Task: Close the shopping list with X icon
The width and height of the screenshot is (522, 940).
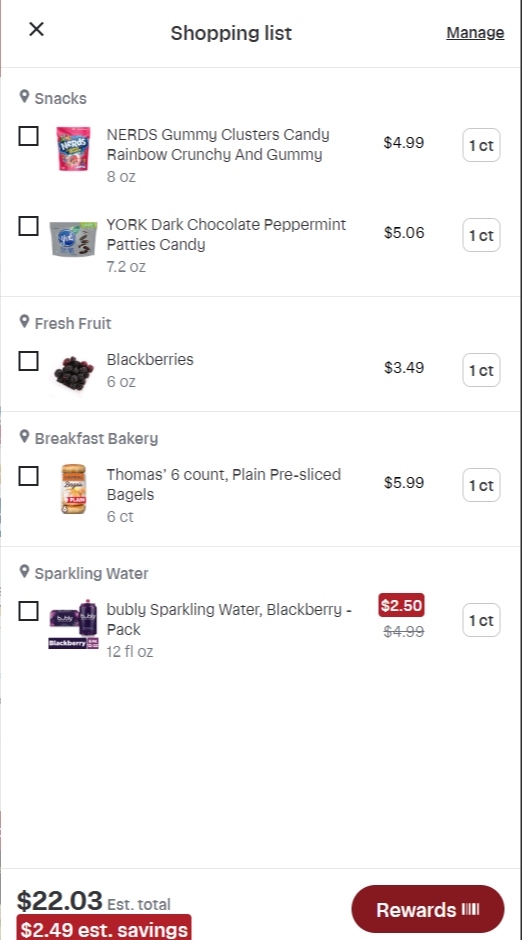Action: pos(37,29)
